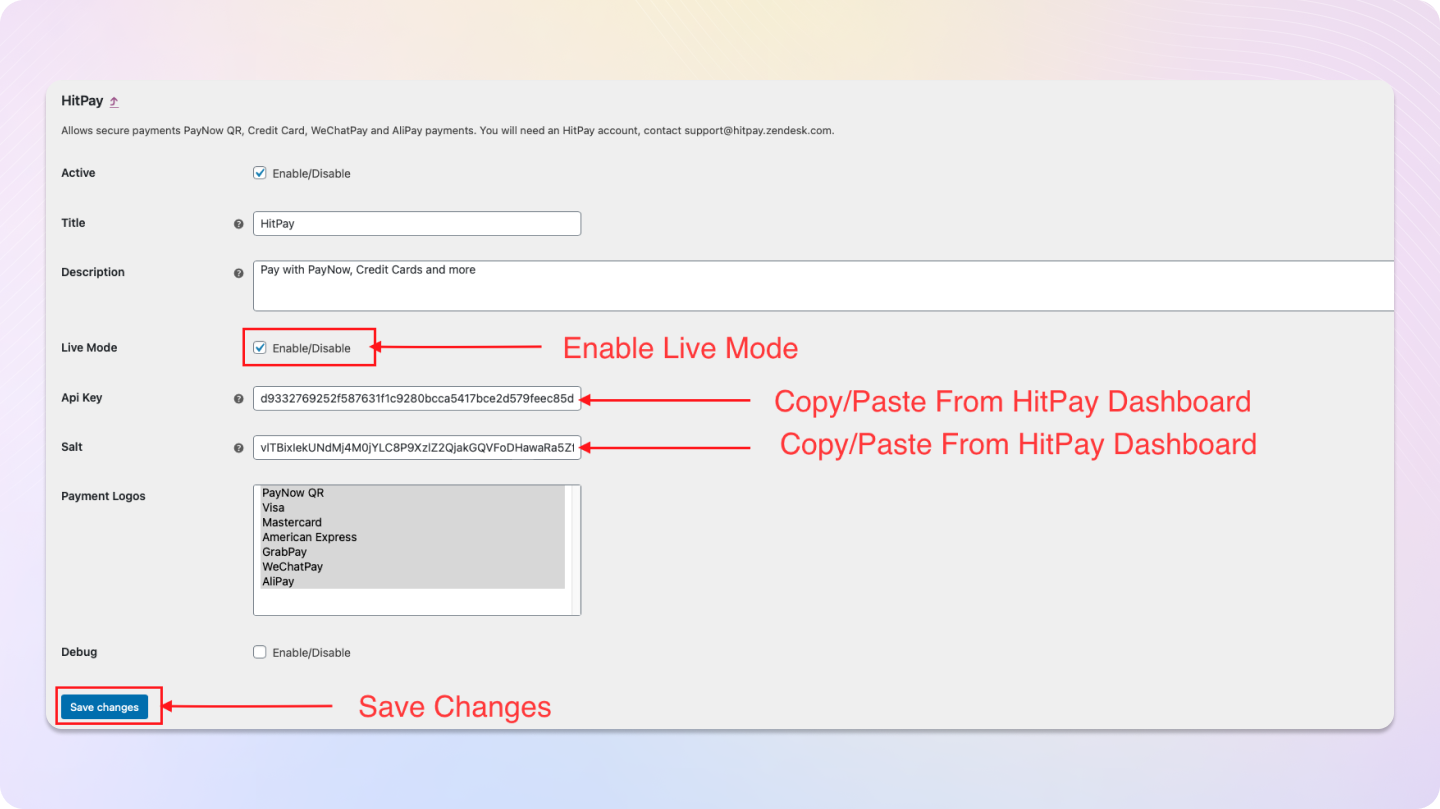Click the Api Key input field
This screenshot has width=1440, height=809.
click(x=417, y=398)
